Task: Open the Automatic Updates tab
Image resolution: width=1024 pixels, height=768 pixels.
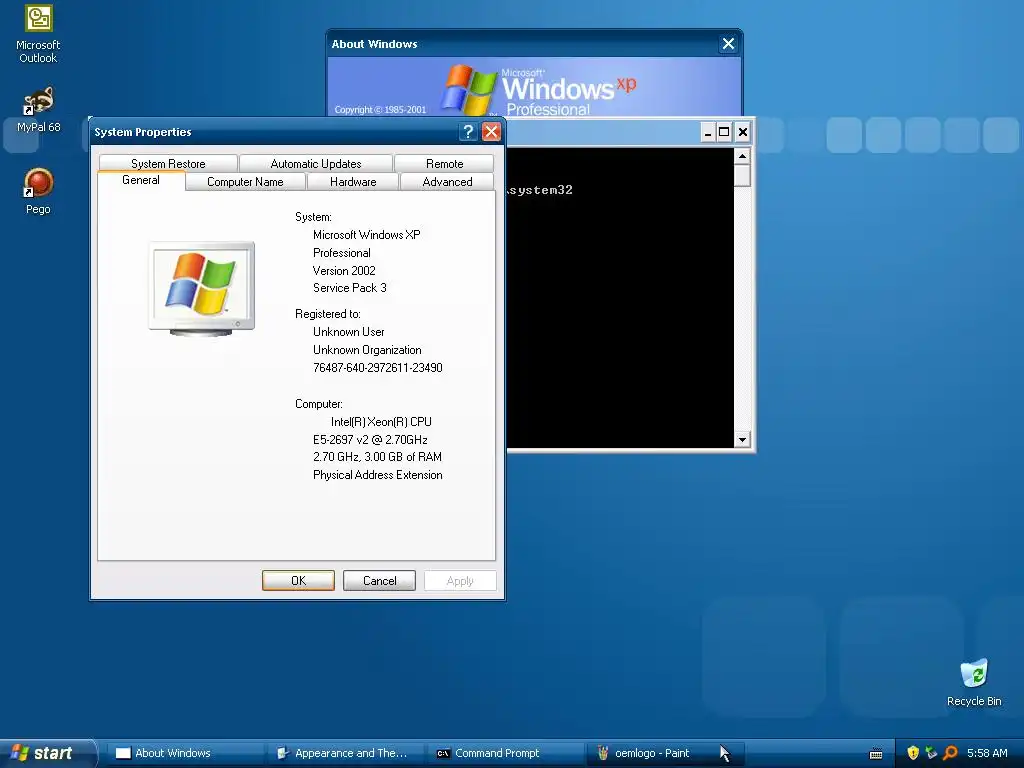Action: point(315,163)
